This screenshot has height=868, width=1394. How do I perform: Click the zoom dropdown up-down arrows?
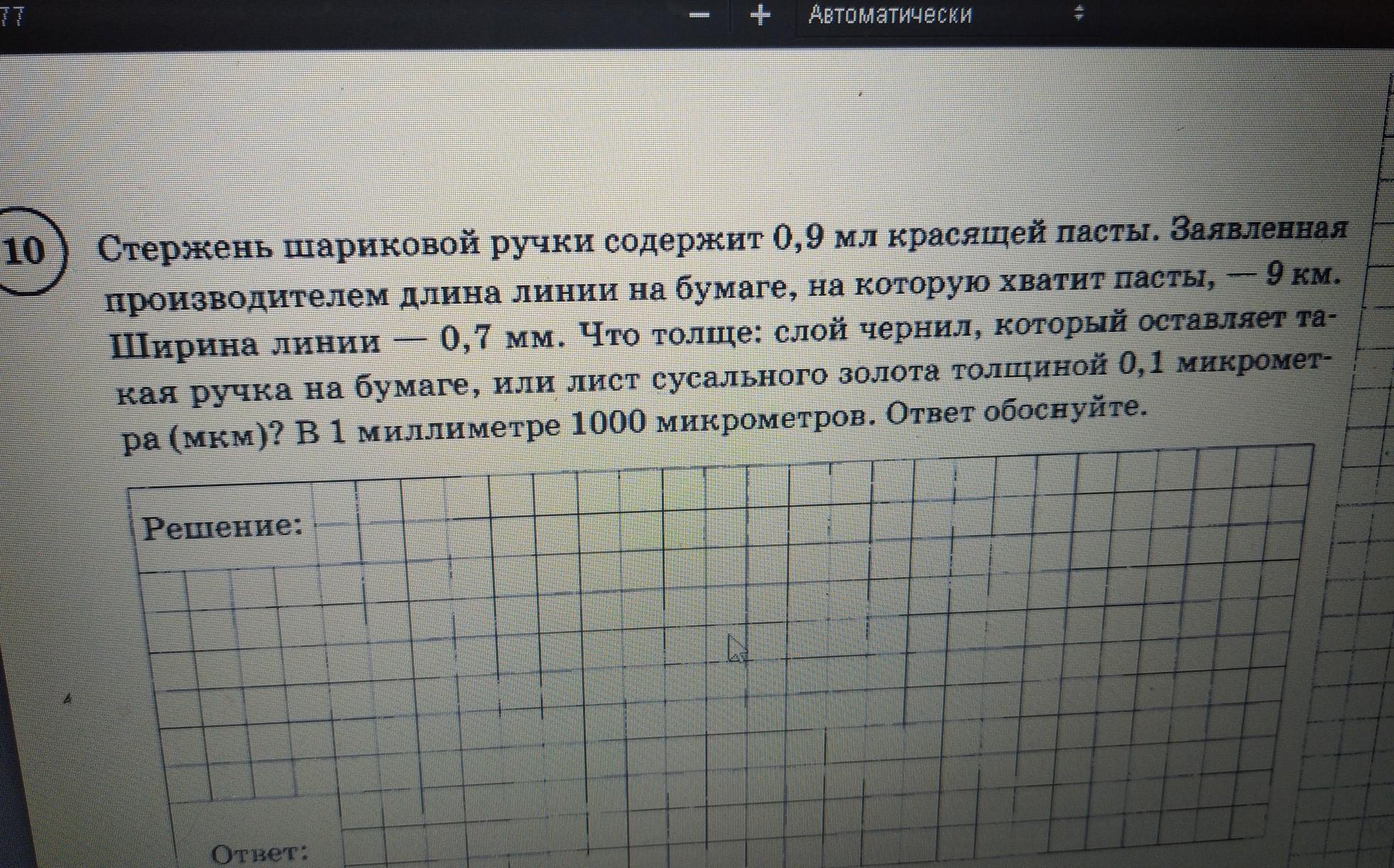(1078, 13)
